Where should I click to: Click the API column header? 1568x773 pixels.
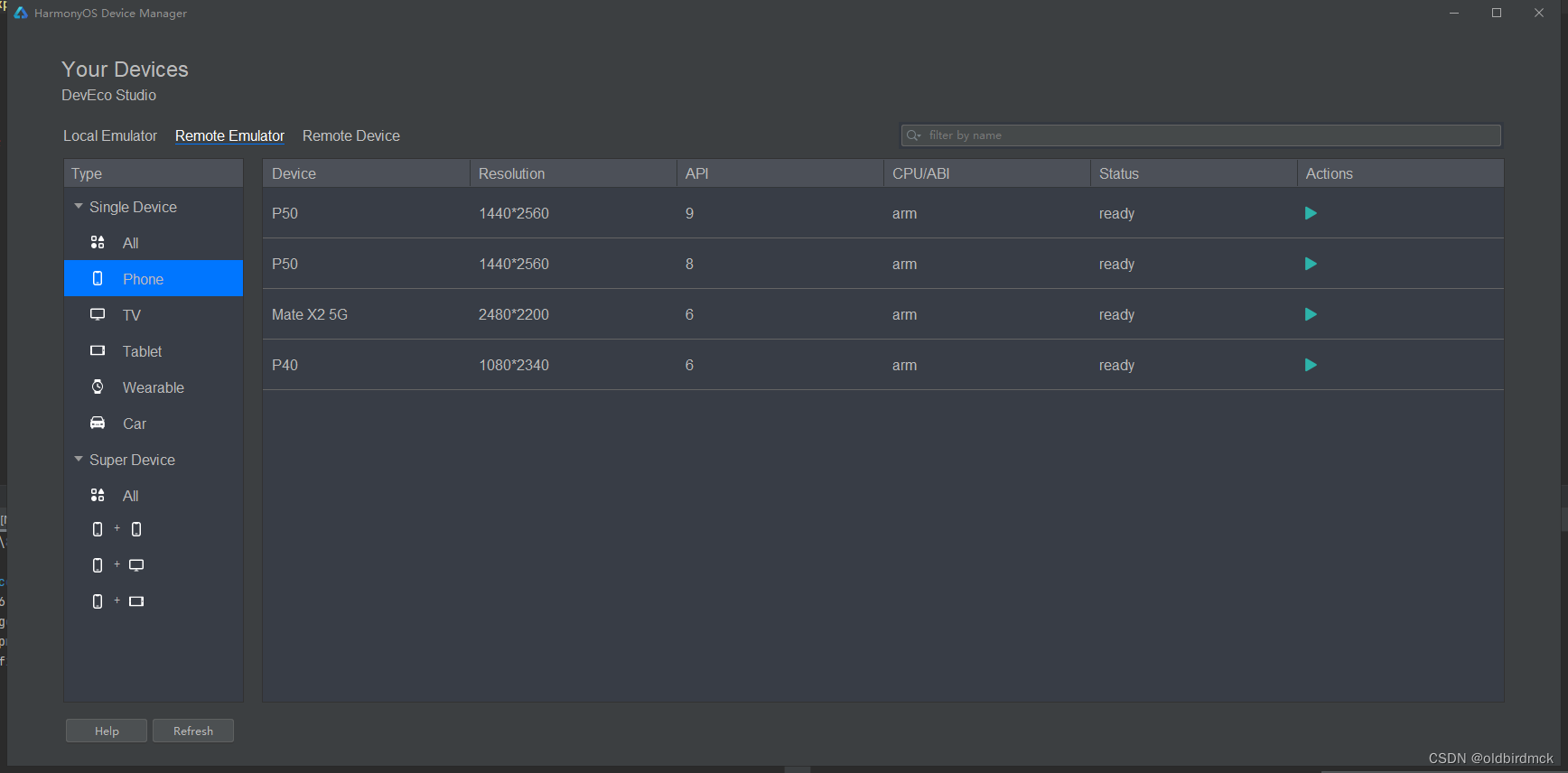point(779,173)
